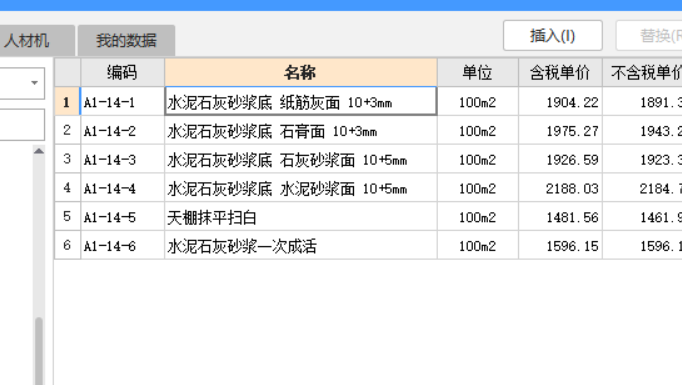Click code cell A1-14-2

pos(122,130)
